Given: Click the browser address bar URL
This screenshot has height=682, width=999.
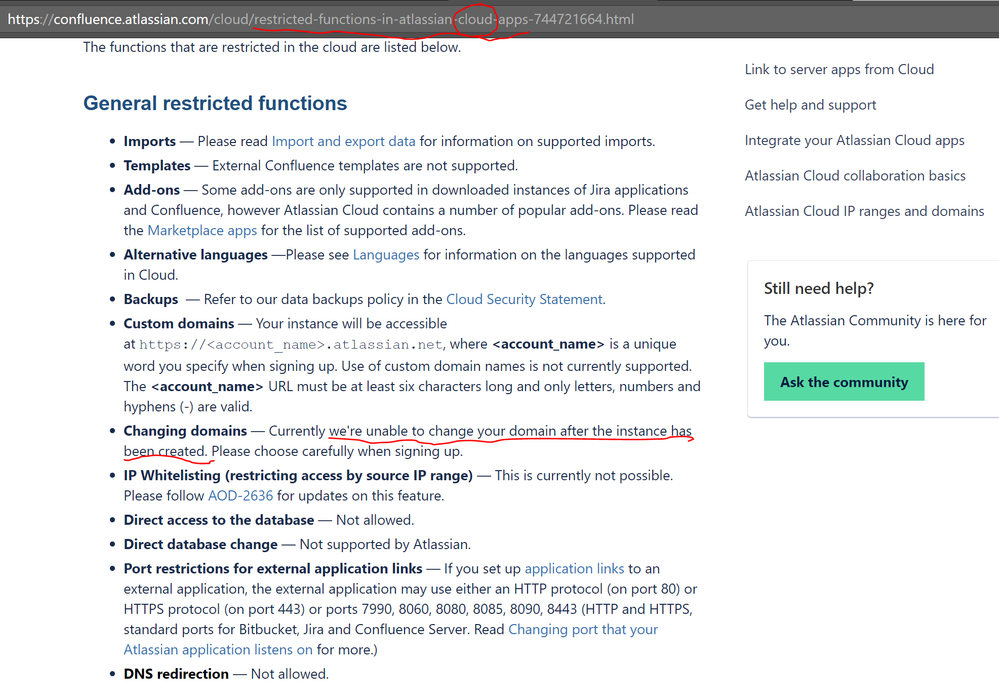Looking at the screenshot, I should coord(320,19).
